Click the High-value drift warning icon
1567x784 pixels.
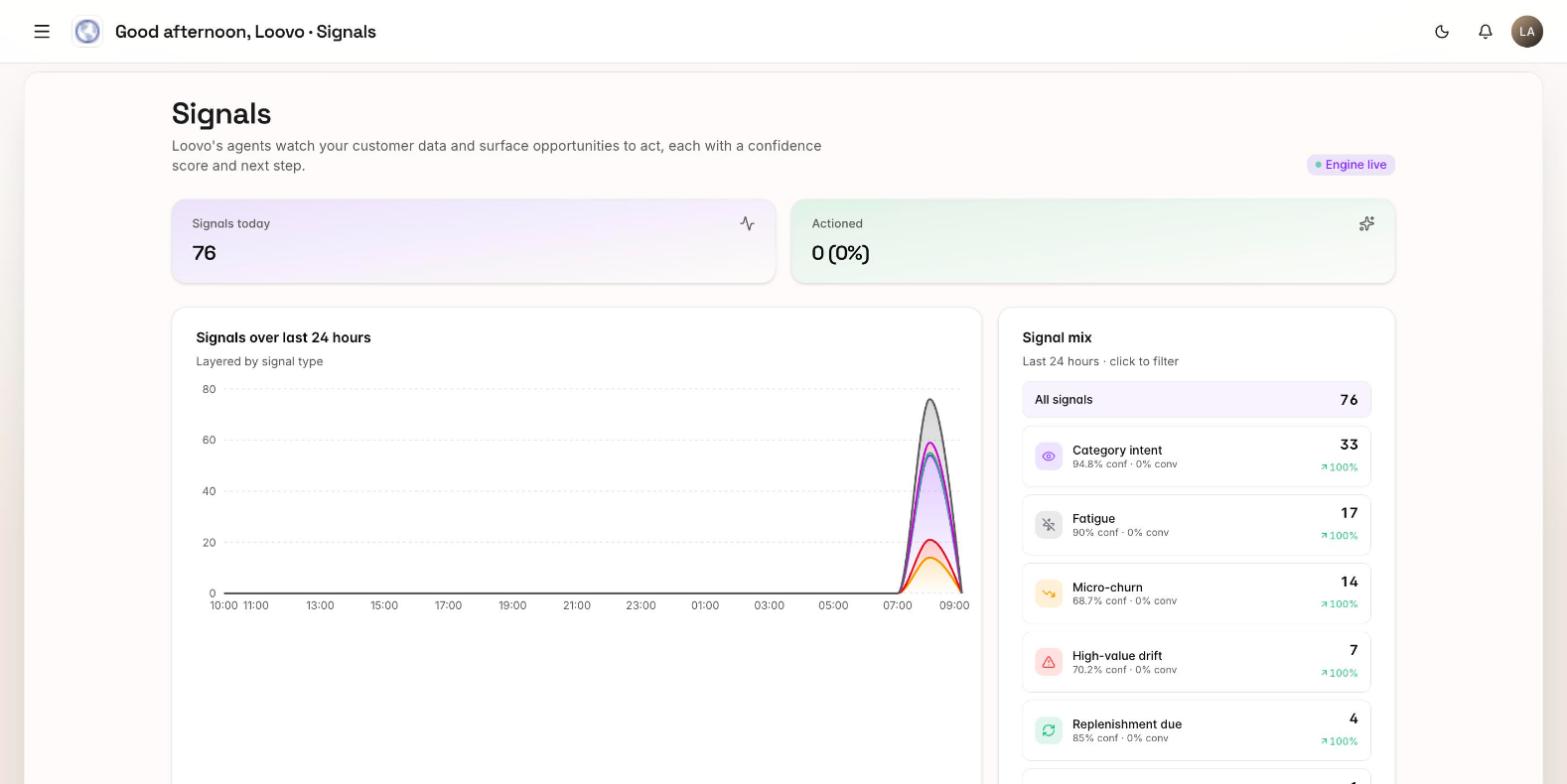[1048, 662]
